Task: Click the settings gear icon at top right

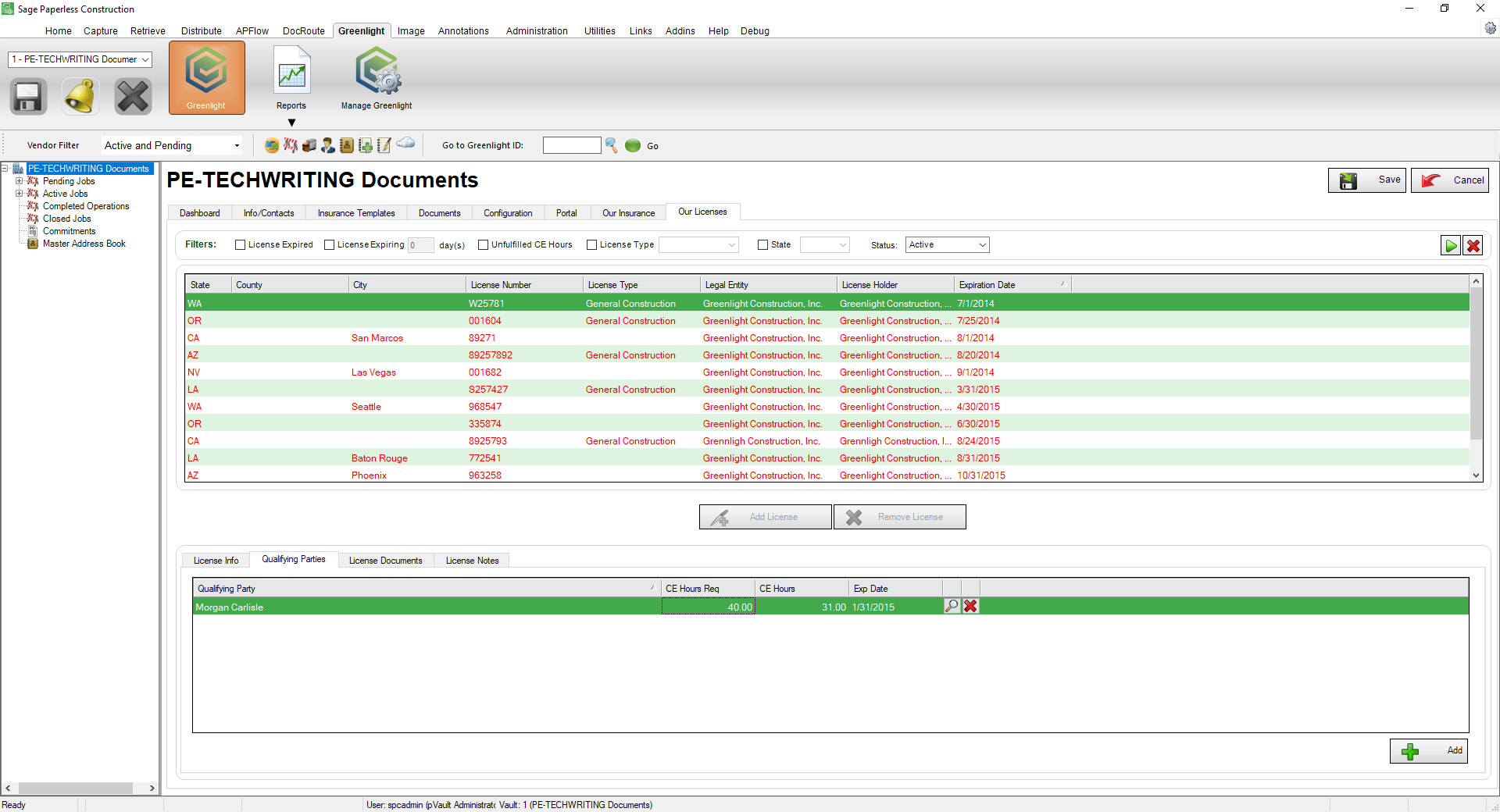Action: (x=1490, y=28)
